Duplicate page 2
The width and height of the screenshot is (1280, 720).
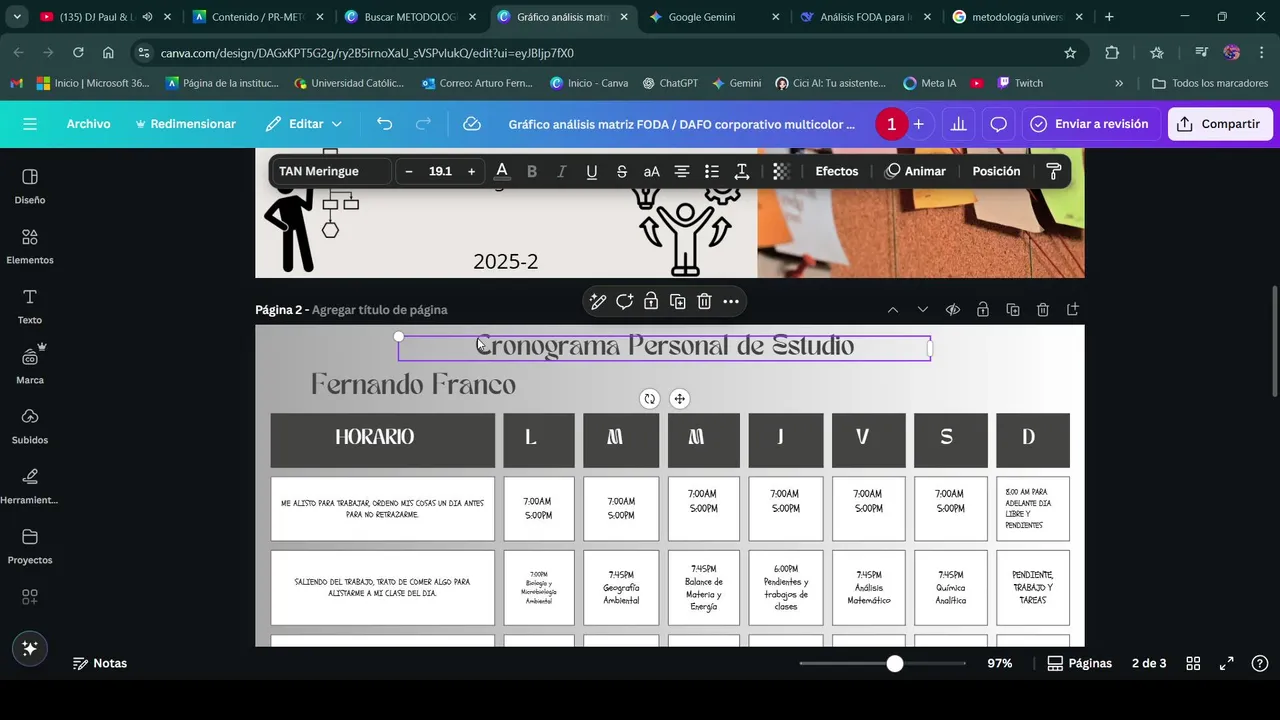point(1013,310)
